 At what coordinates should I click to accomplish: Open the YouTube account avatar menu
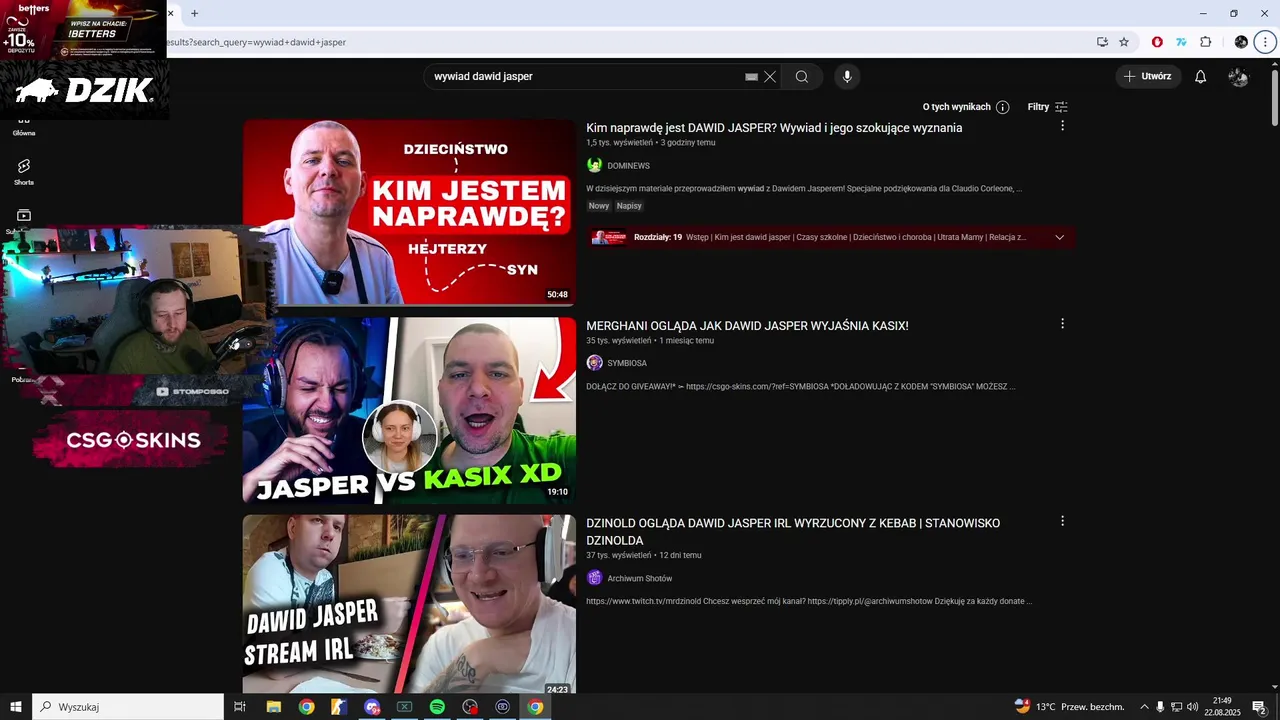[1238, 77]
